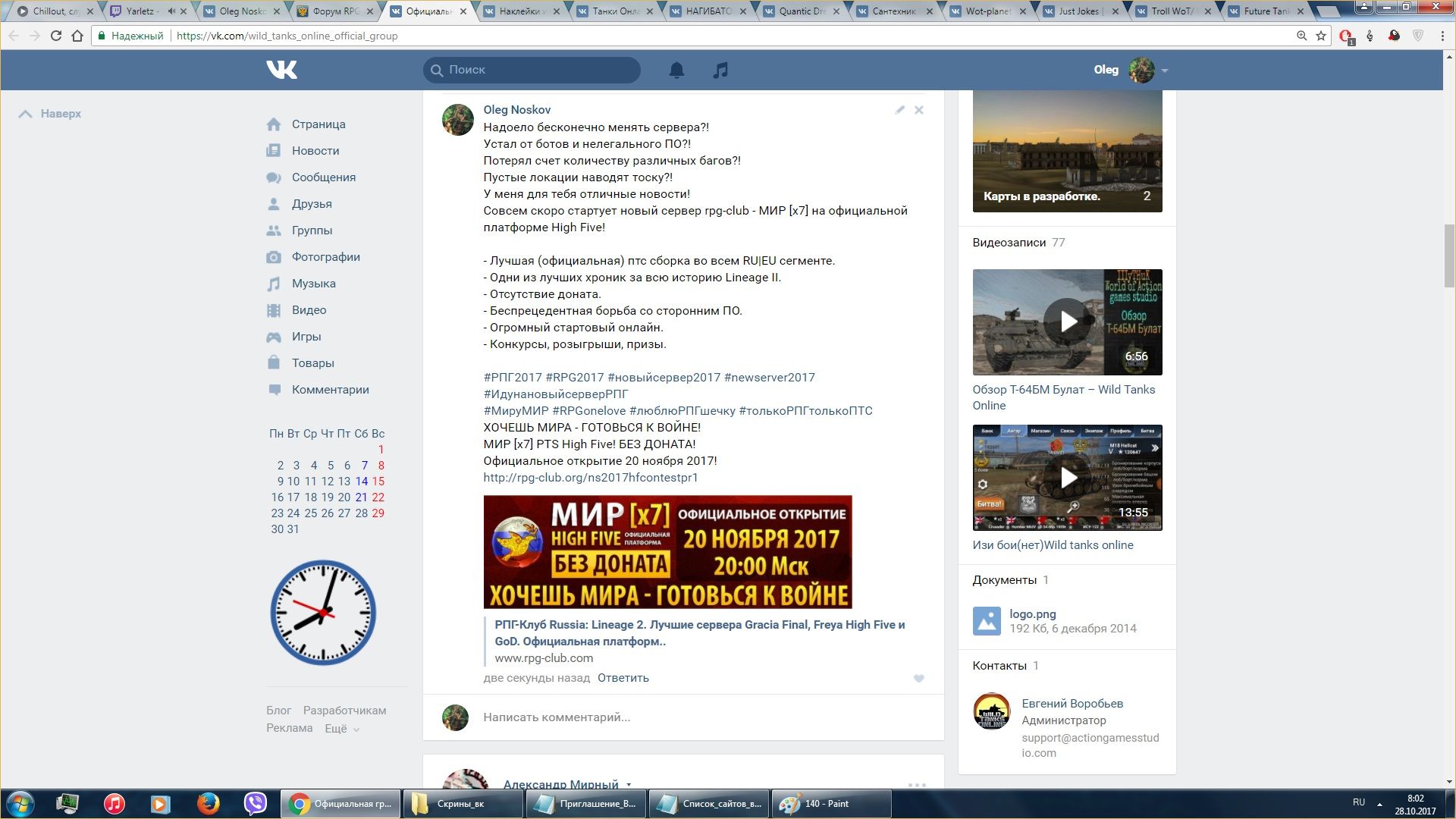Open Viber from the taskbar

coord(256,803)
